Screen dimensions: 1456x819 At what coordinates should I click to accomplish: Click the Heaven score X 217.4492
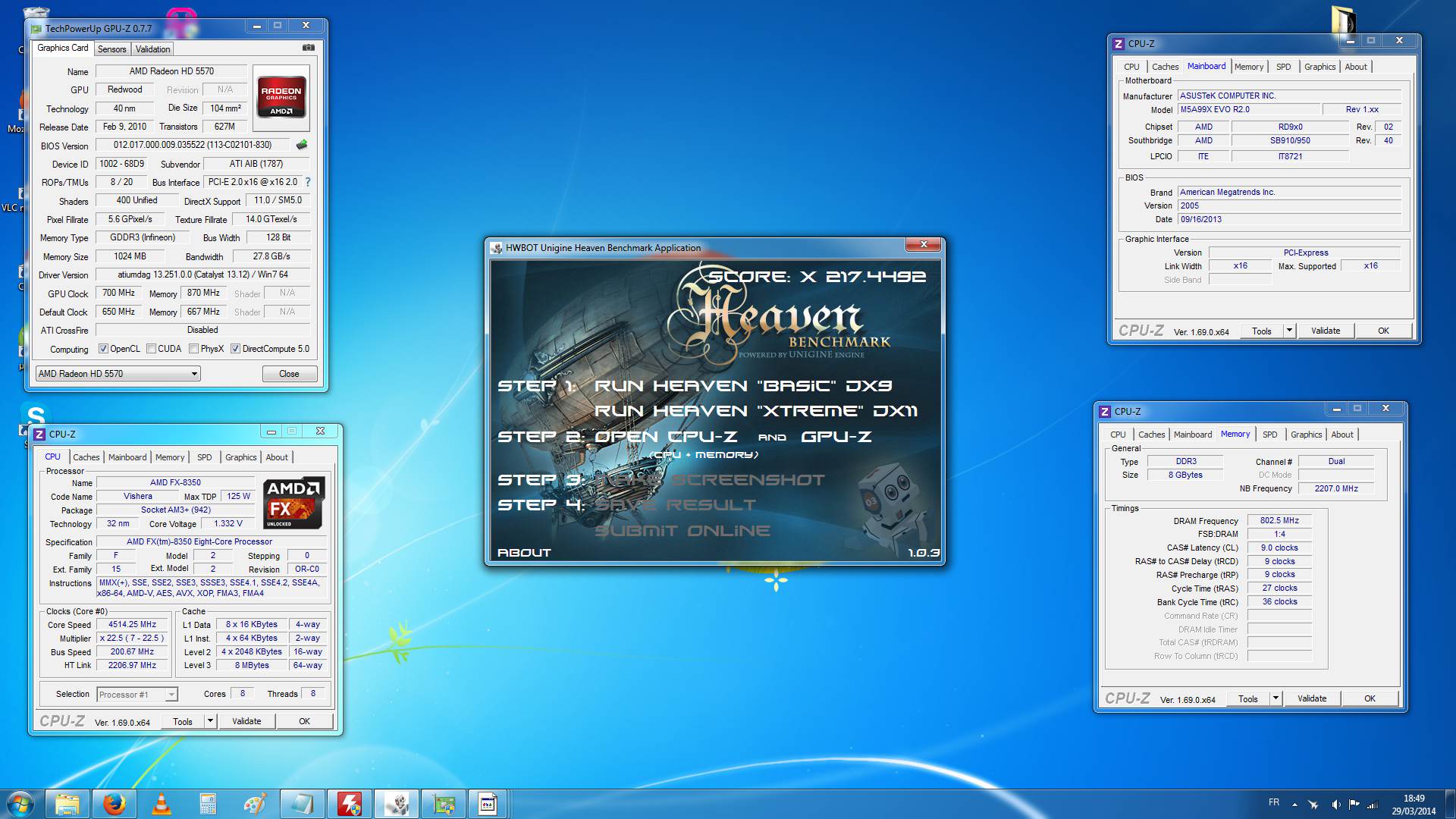tap(817, 277)
